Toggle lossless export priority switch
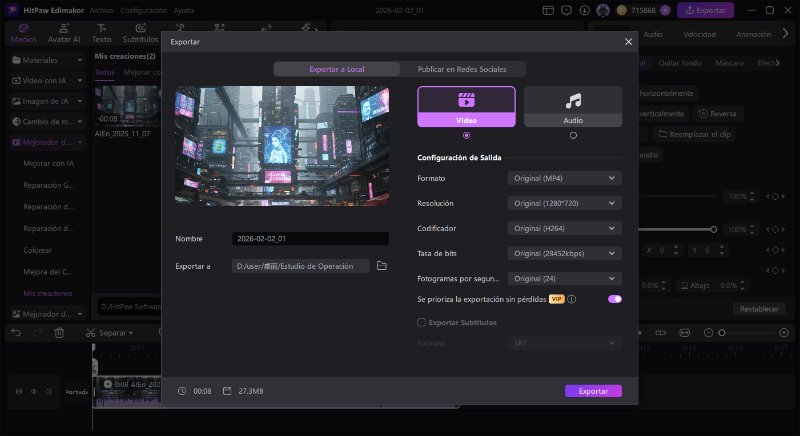The image size is (800, 436). coord(615,299)
